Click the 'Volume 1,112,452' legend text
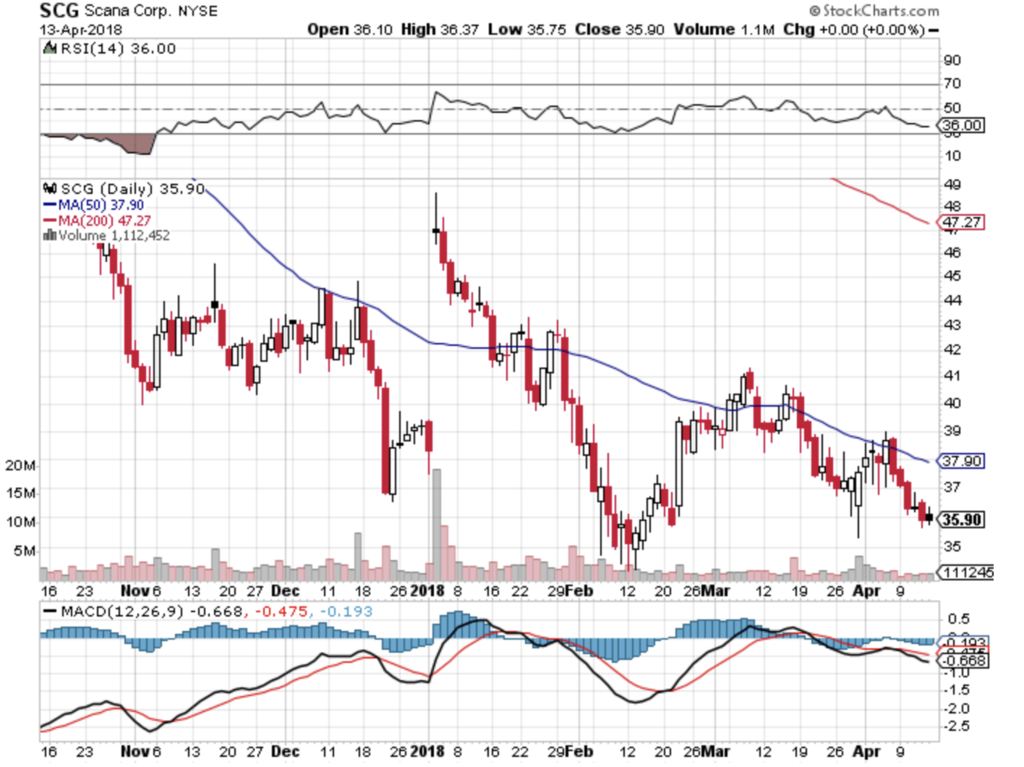Screen dimensions: 1024x767 click(114, 235)
